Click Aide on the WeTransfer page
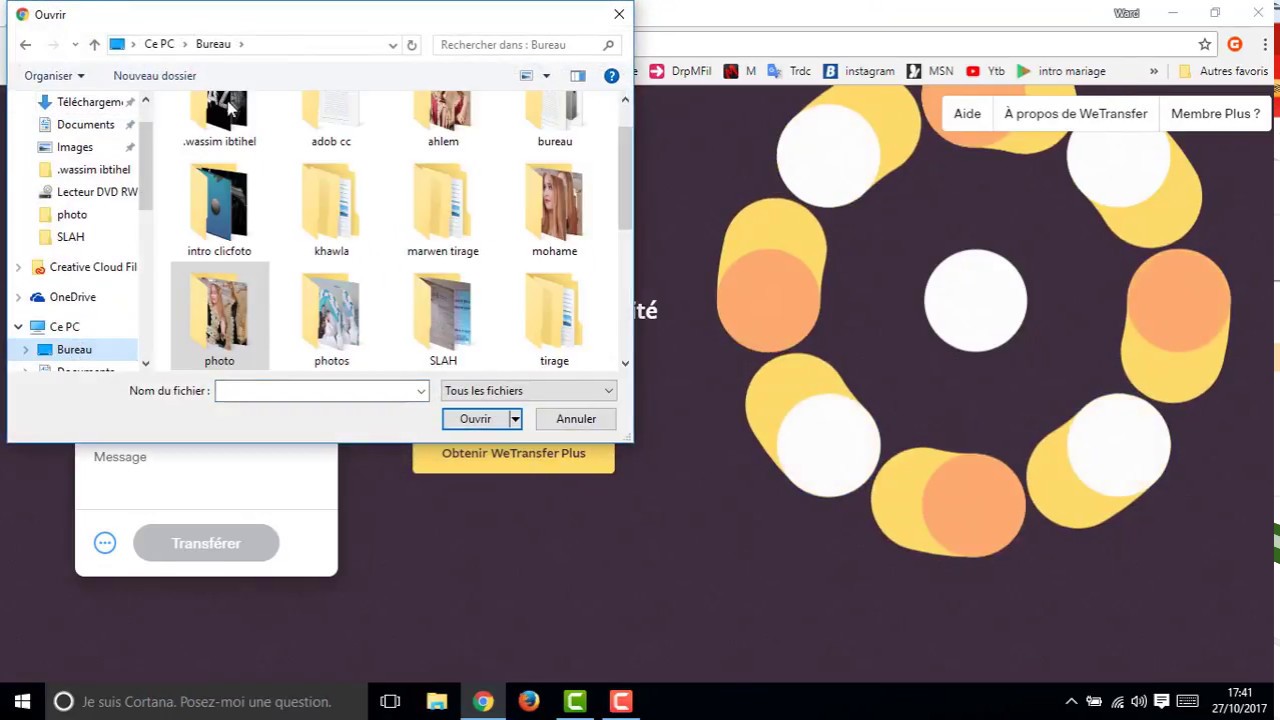The height and width of the screenshot is (720, 1280). 967,113
